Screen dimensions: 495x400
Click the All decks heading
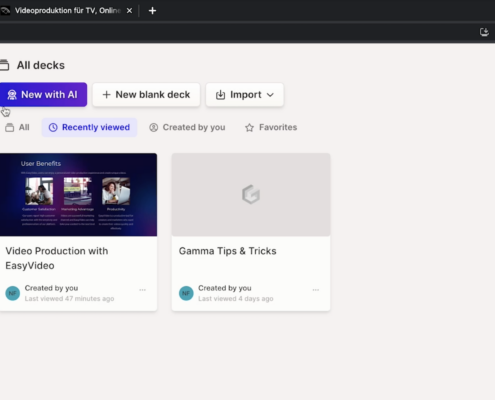pos(41,65)
